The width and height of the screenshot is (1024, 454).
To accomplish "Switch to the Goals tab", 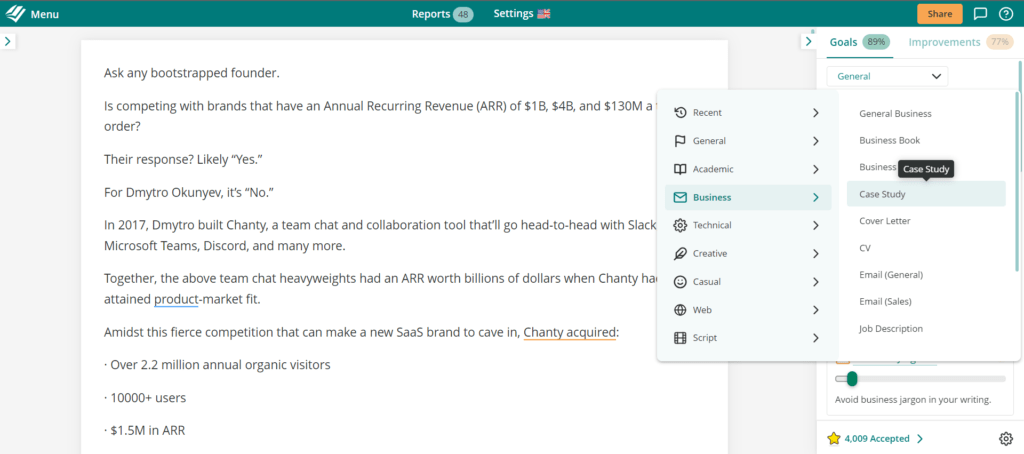I will tap(843, 42).
